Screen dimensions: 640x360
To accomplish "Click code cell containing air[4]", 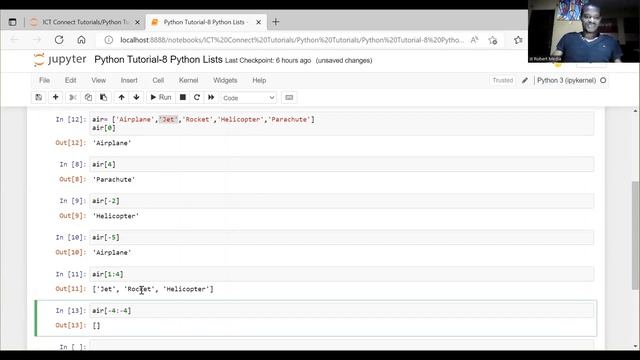I will 342,164.
